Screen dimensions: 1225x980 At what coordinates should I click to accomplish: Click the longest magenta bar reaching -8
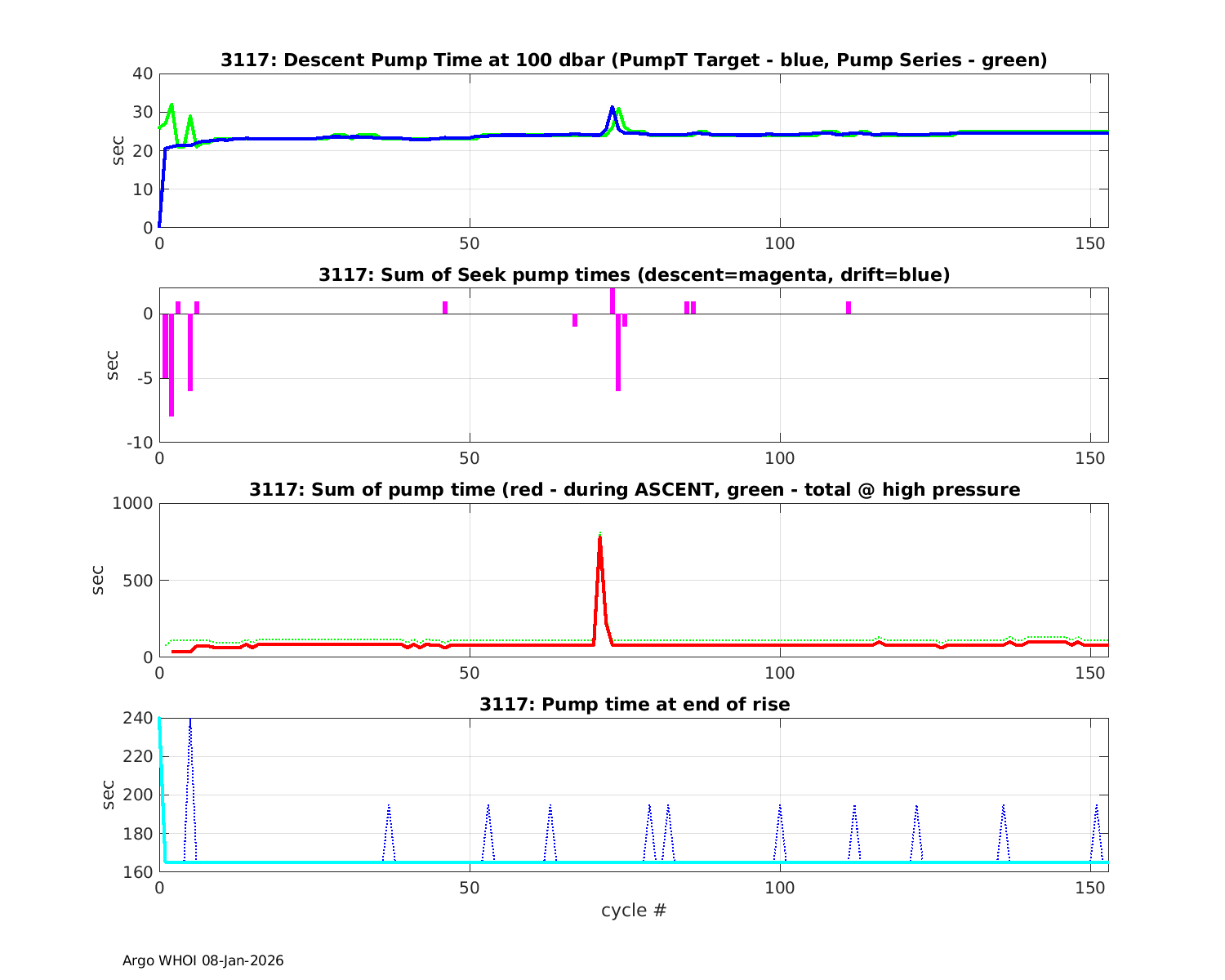click(171, 367)
